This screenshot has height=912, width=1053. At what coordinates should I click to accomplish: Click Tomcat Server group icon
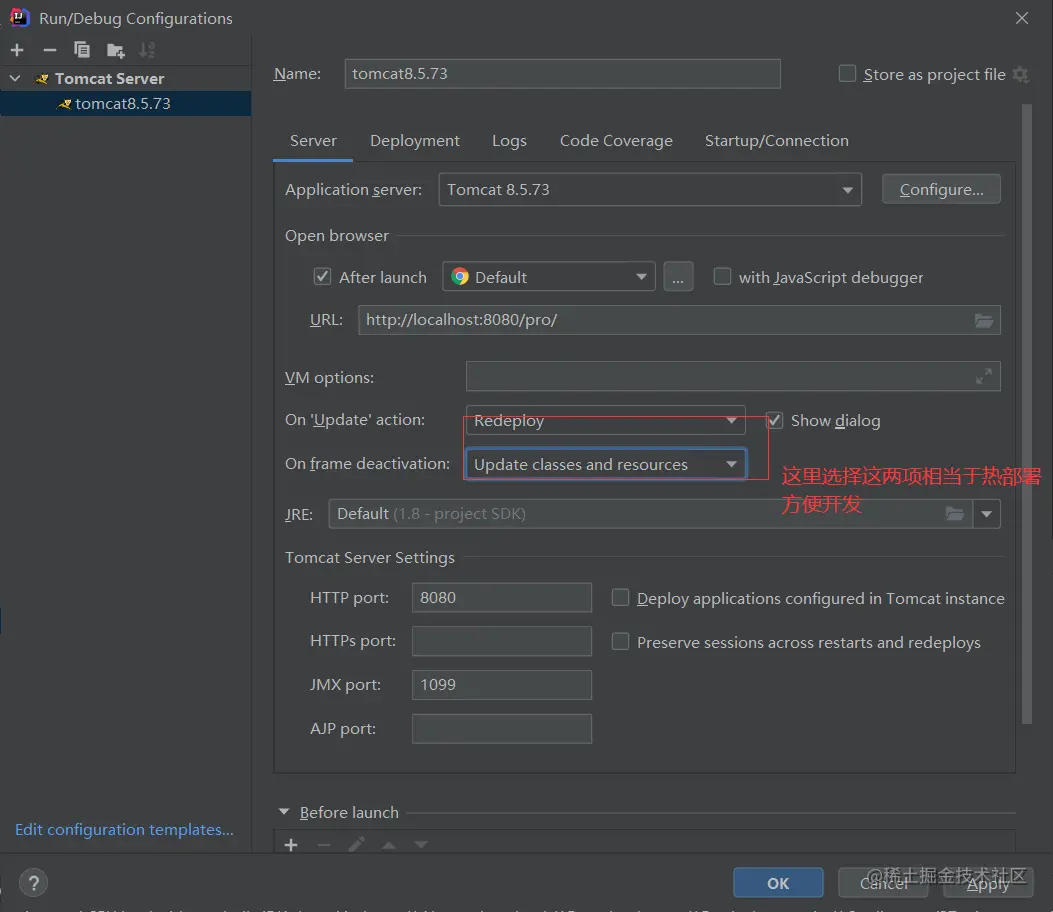coord(42,79)
